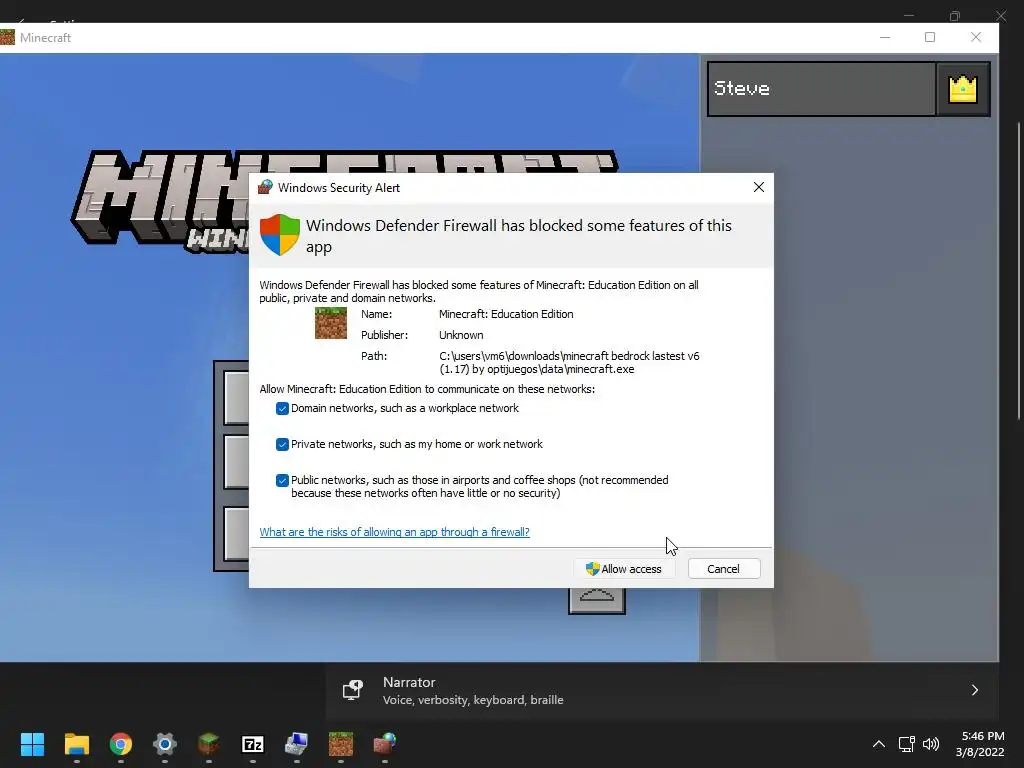Open 7-Zip from the taskbar
Image resolution: width=1024 pixels, height=768 pixels.
point(253,744)
